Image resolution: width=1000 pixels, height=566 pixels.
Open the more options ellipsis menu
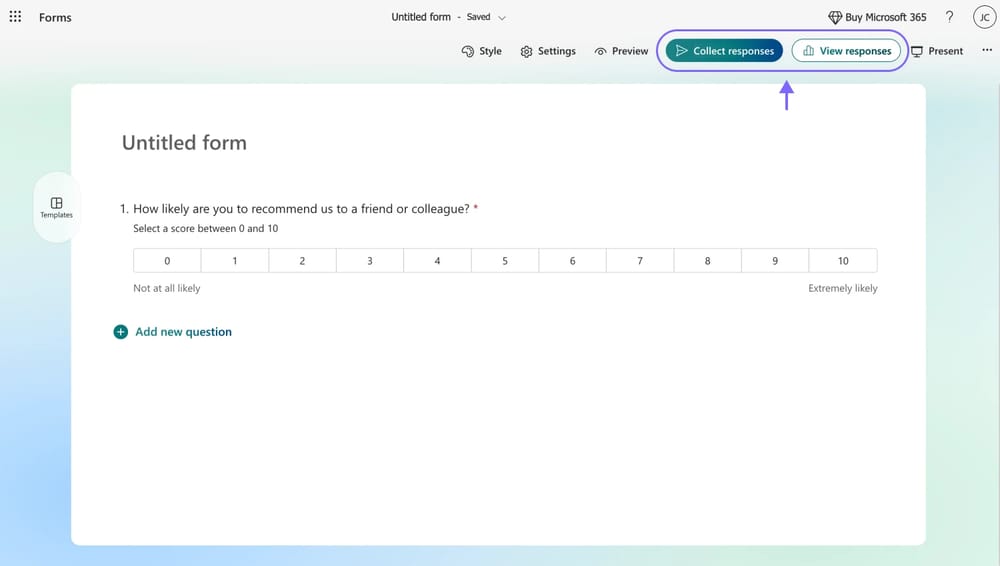point(987,51)
